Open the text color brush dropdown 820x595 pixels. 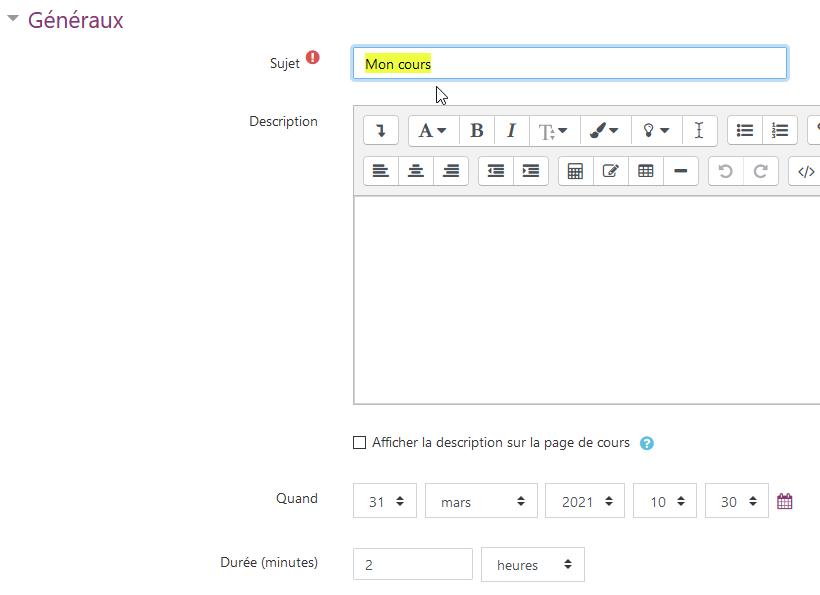(604, 131)
